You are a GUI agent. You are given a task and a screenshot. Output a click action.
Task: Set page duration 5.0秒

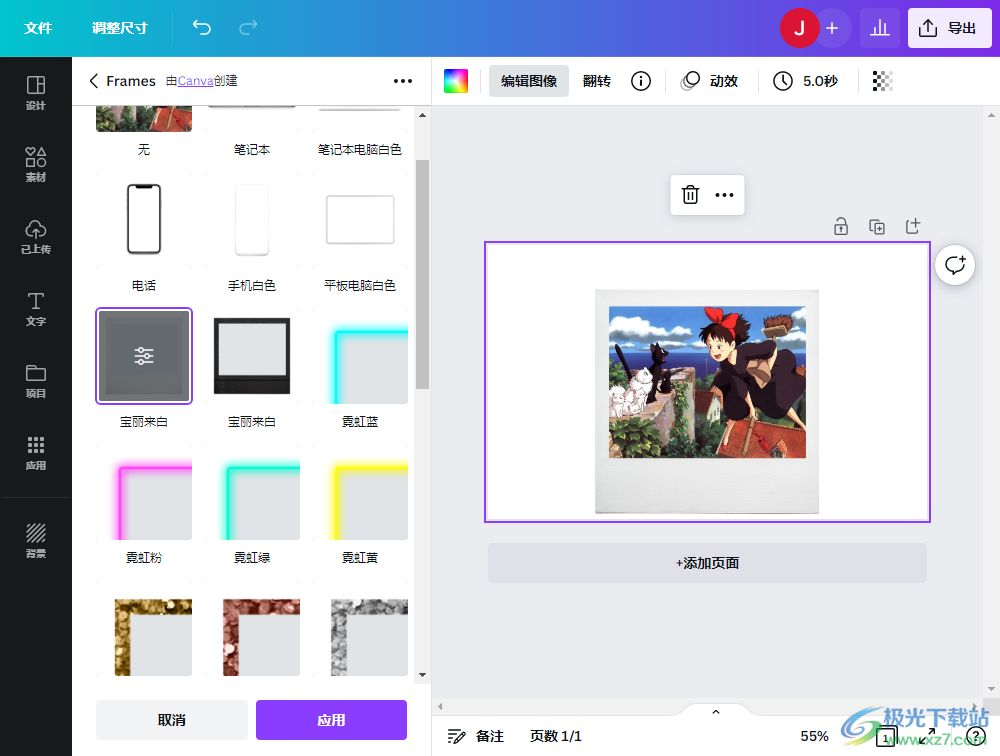[x=805, y=81]
